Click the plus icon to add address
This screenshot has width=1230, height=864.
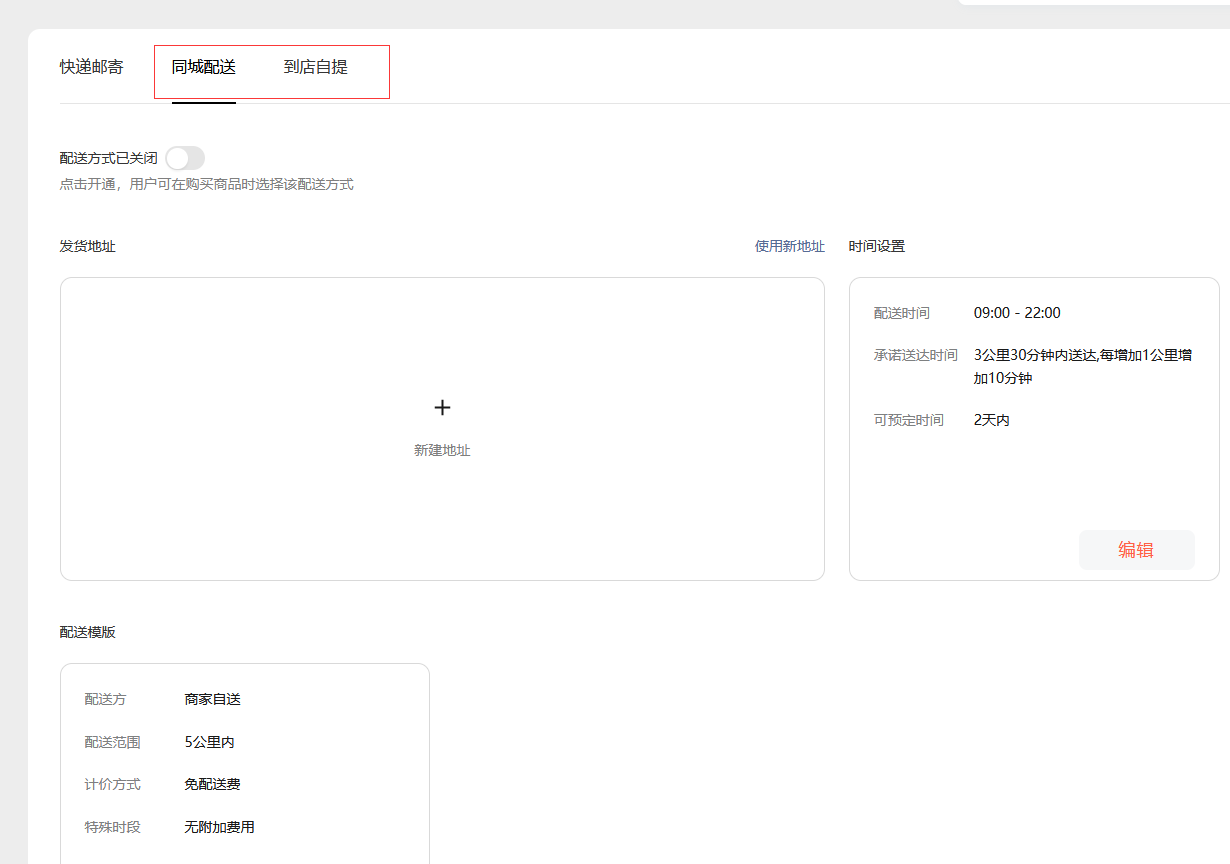click(x=442, y=408)
